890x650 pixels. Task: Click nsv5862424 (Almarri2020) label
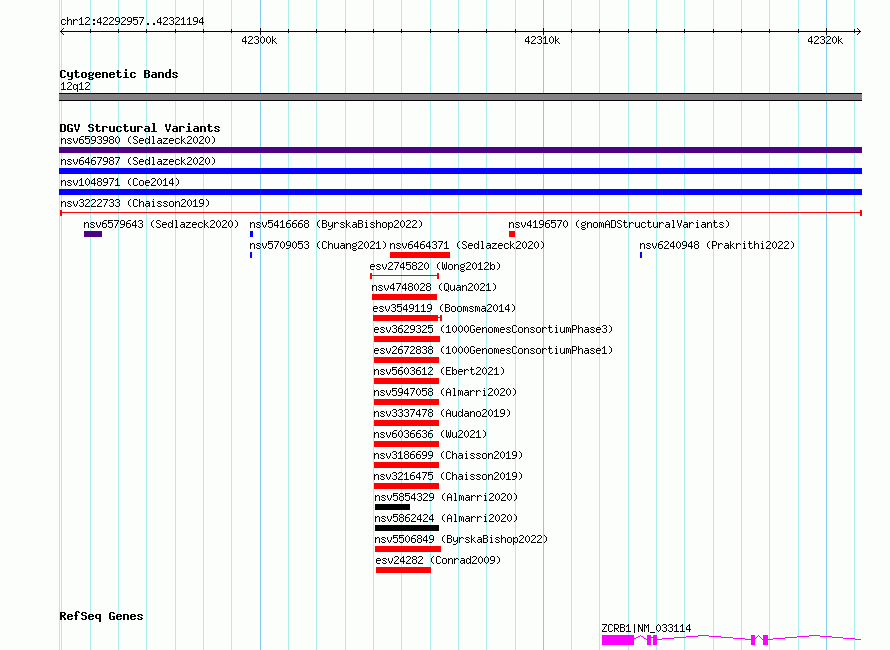[446, 518]
